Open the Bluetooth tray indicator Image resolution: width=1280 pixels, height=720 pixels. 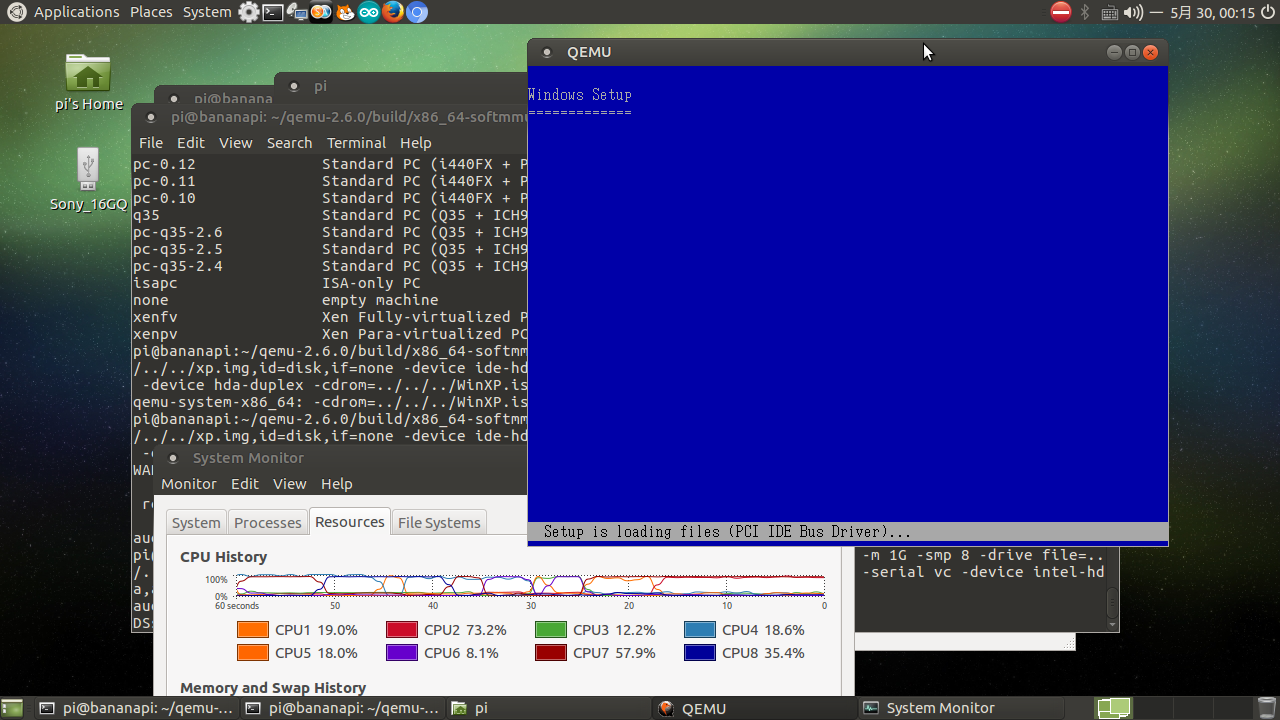(1085, 12)
